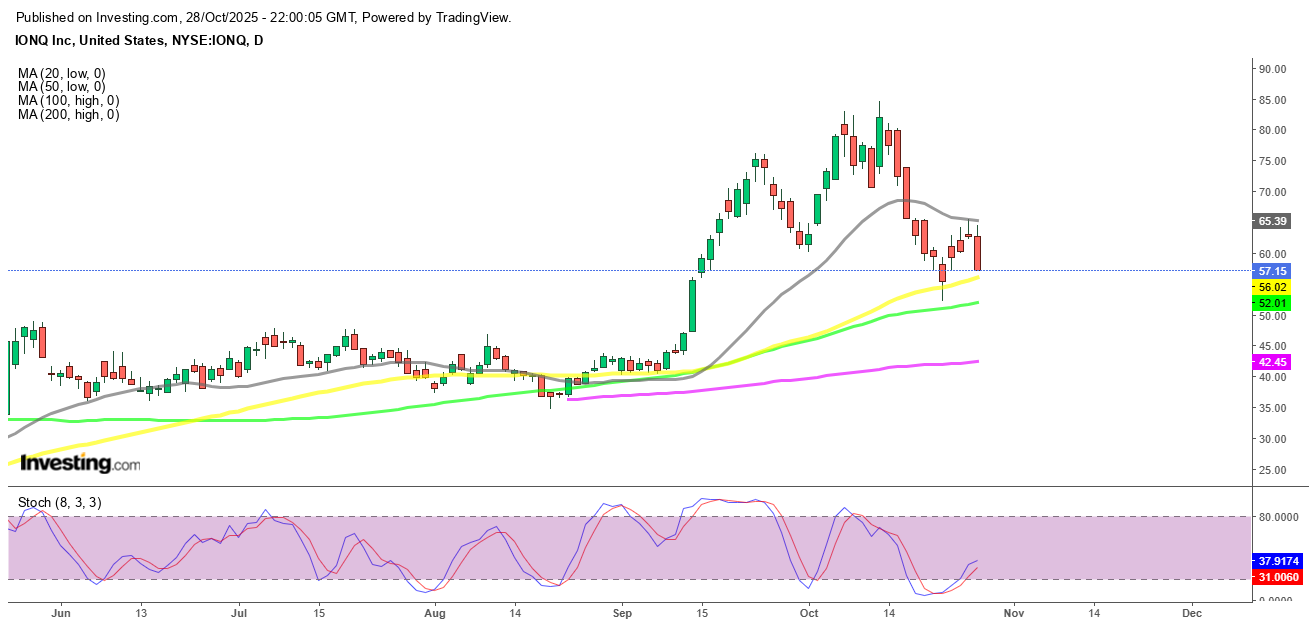Select the MA (20, low, 0) legend entry
Screen dimensions: 1316x626
(x=61, y=73)
